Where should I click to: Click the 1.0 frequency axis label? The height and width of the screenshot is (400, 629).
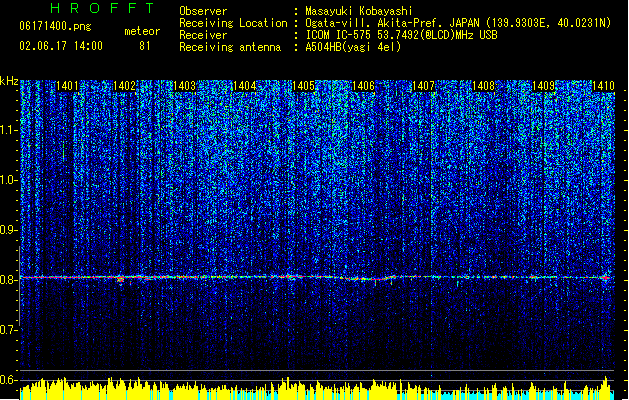coord(8,180)
